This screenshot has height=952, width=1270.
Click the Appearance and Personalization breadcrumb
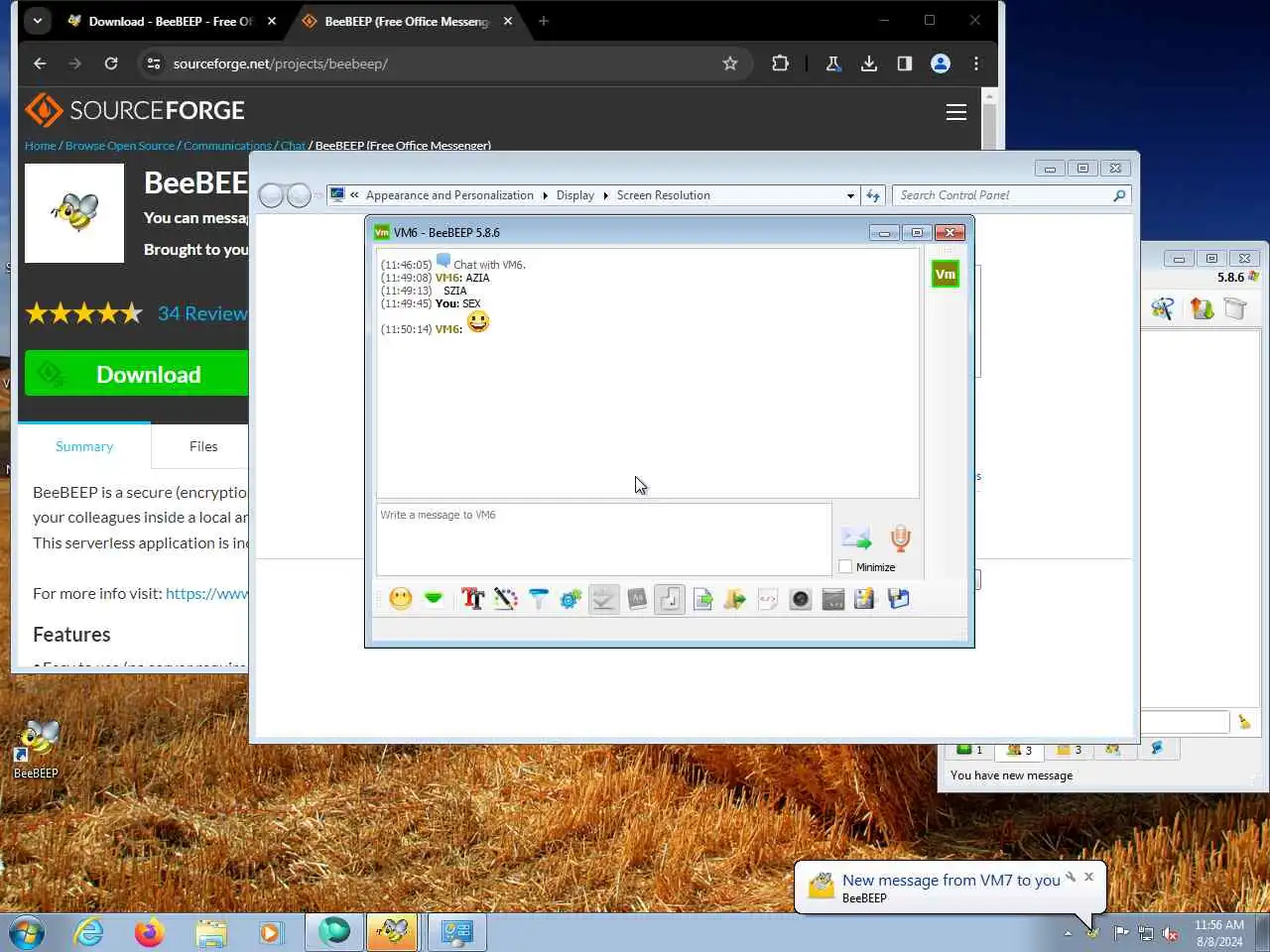tap(449, 195)
